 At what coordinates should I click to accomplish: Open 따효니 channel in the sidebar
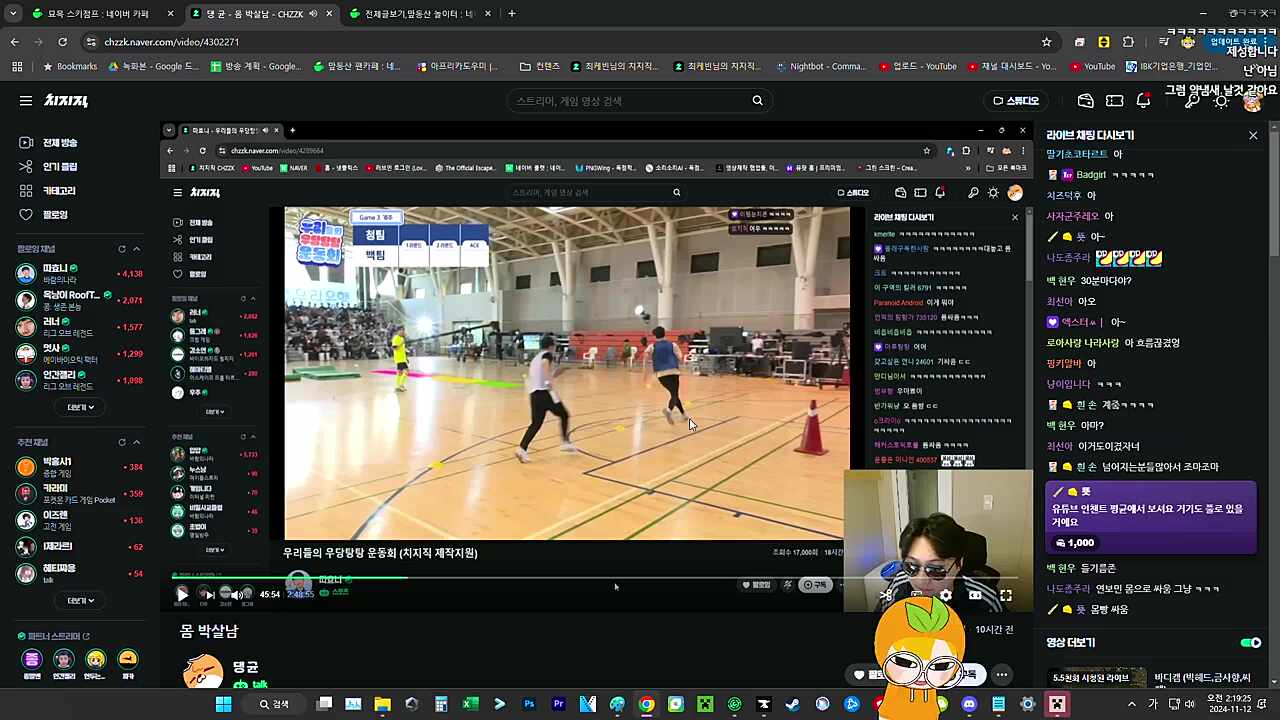(x=80, y=273)
